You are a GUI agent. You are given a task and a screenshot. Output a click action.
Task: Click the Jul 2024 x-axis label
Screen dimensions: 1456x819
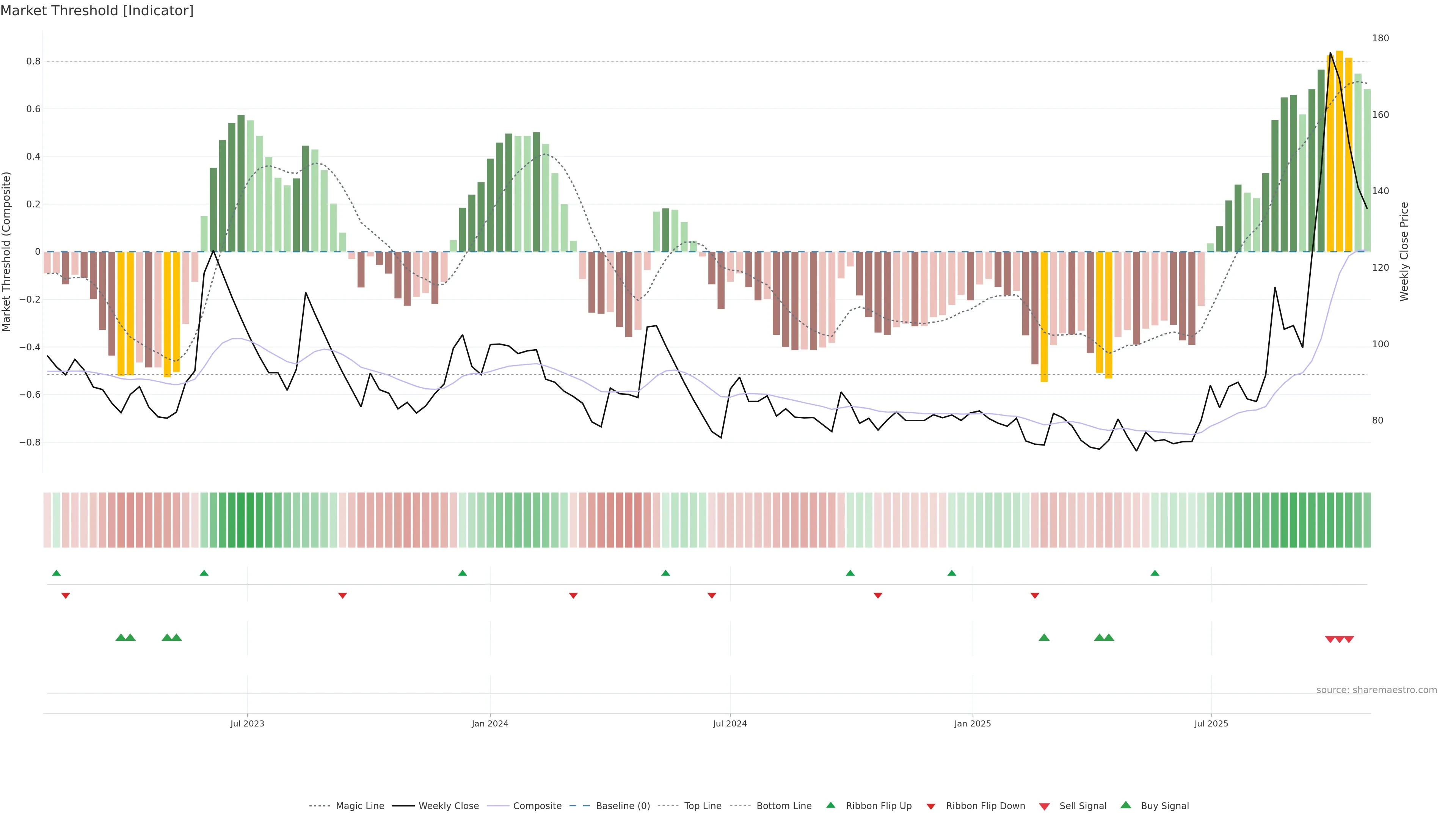tap(730, 723)
